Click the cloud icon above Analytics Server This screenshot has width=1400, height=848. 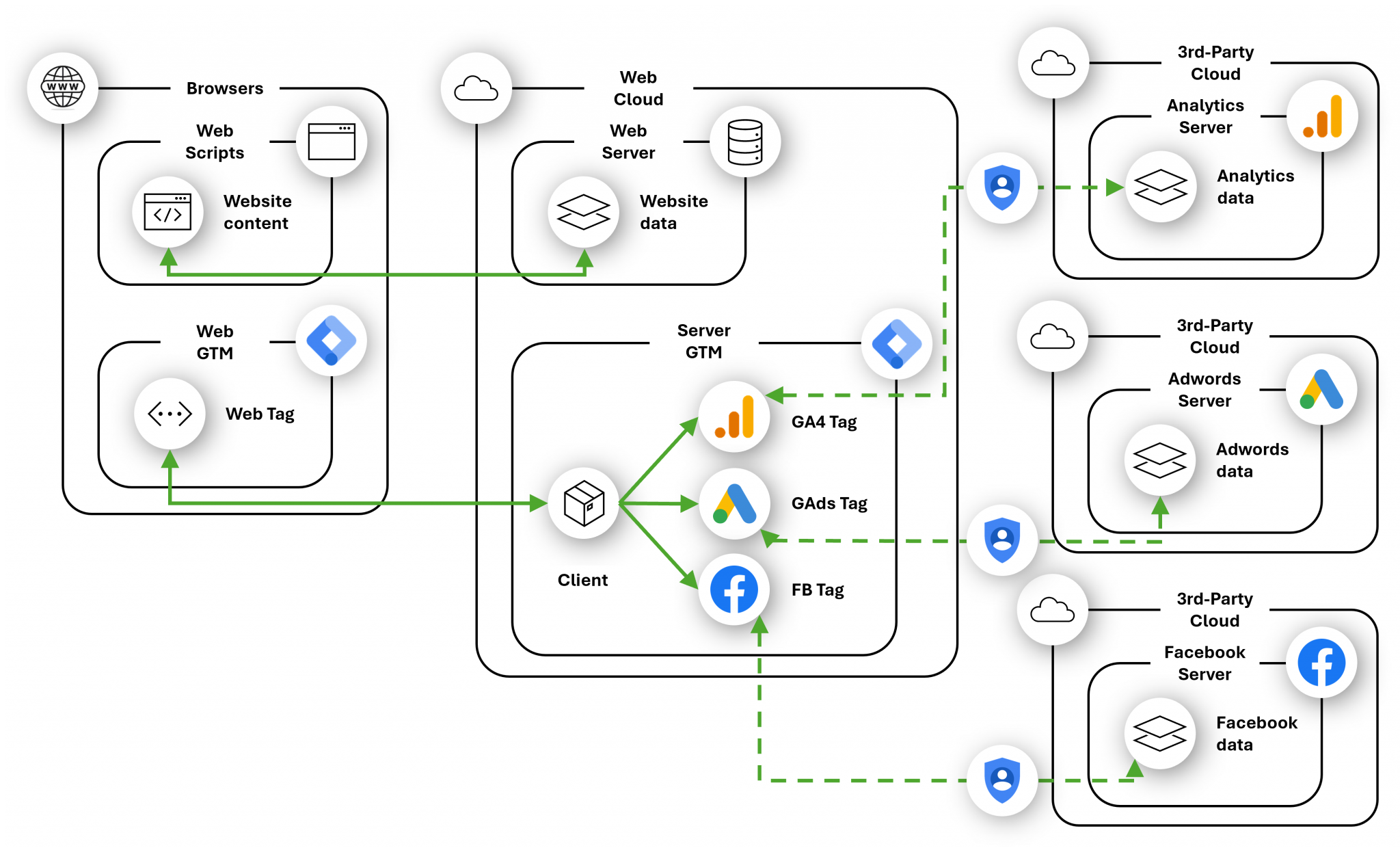point(1053,63)
